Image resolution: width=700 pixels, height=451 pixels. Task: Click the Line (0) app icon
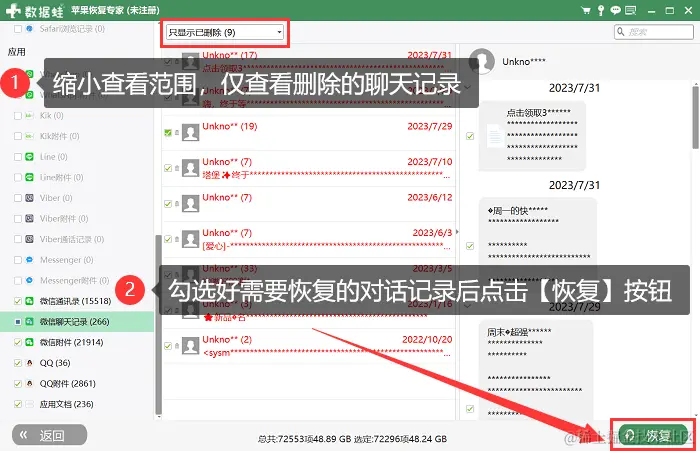click(29, 157)
